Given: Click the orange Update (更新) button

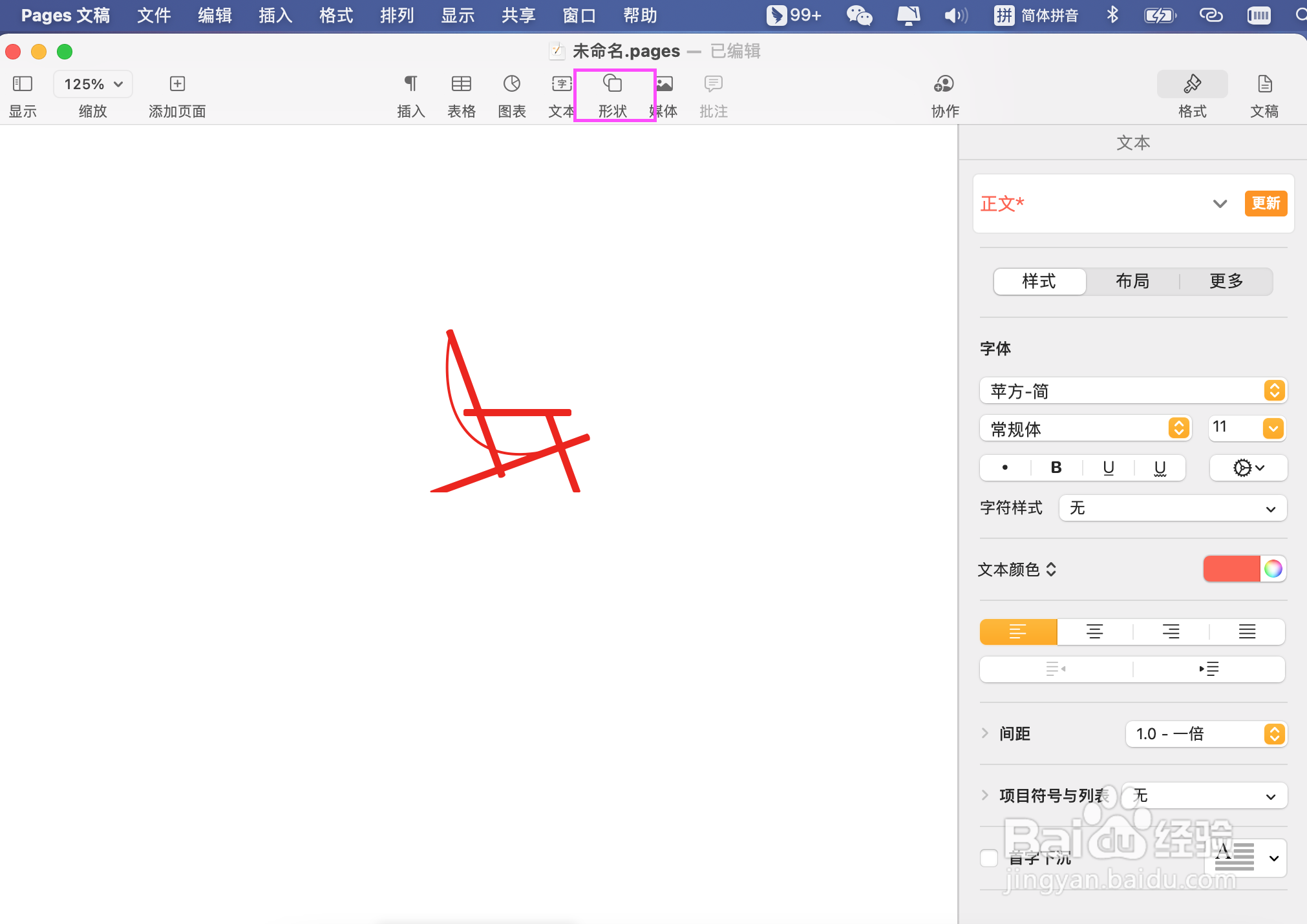Looking at the screenshot, I should coord(1265,204).
